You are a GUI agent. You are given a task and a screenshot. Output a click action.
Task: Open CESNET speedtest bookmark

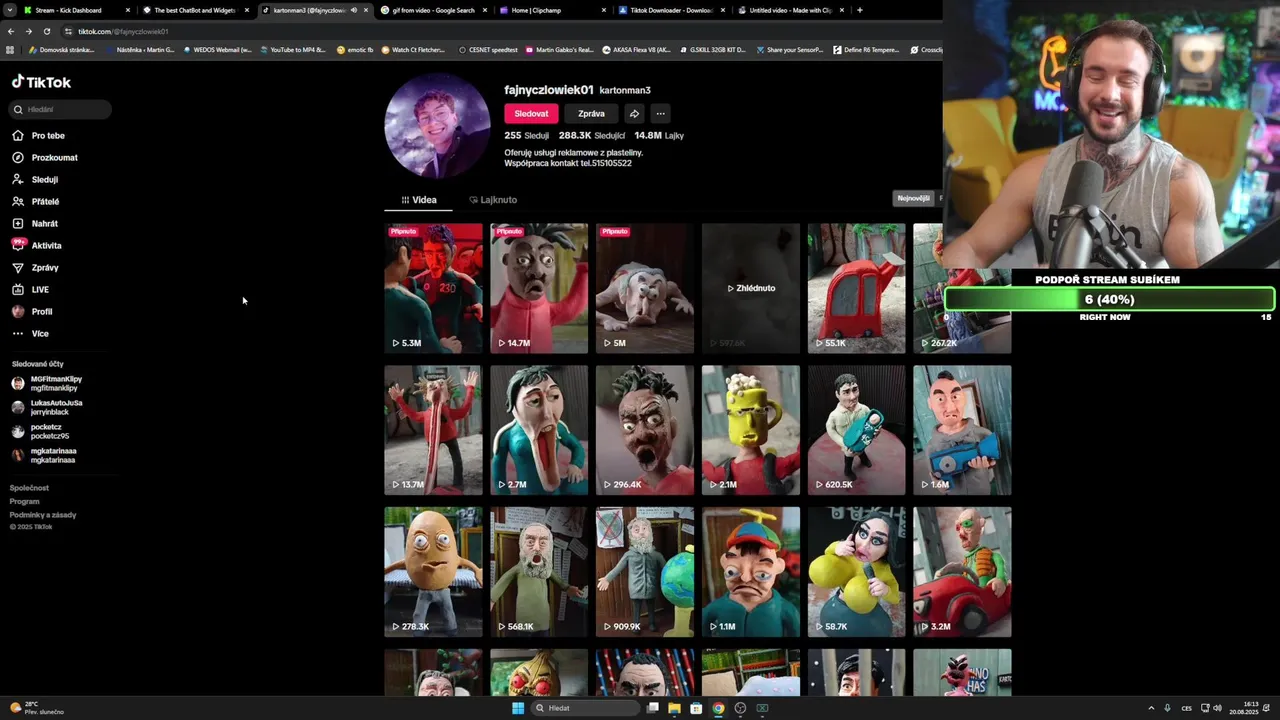(488, 49)
